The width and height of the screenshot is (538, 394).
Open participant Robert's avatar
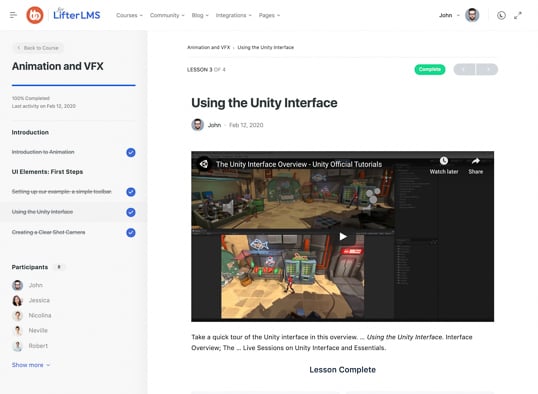[17, 346]
